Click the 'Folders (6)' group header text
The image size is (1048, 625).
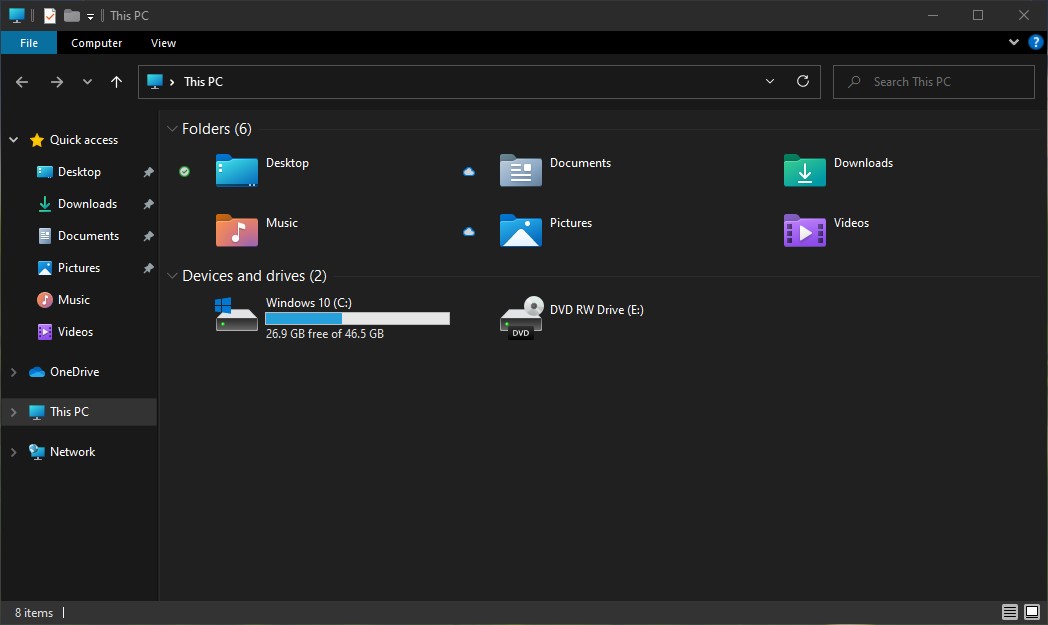click(x=217, y=128)
